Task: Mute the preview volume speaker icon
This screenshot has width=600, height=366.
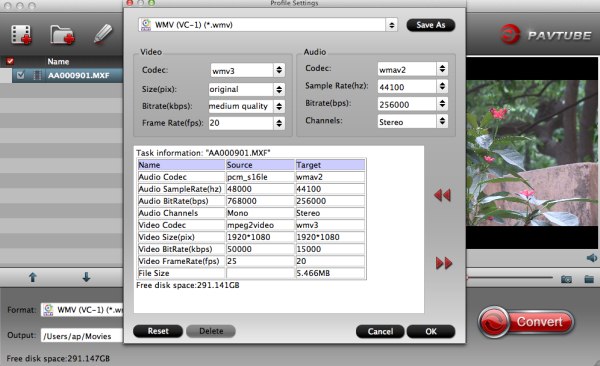Action: click(x=592, y=258)
